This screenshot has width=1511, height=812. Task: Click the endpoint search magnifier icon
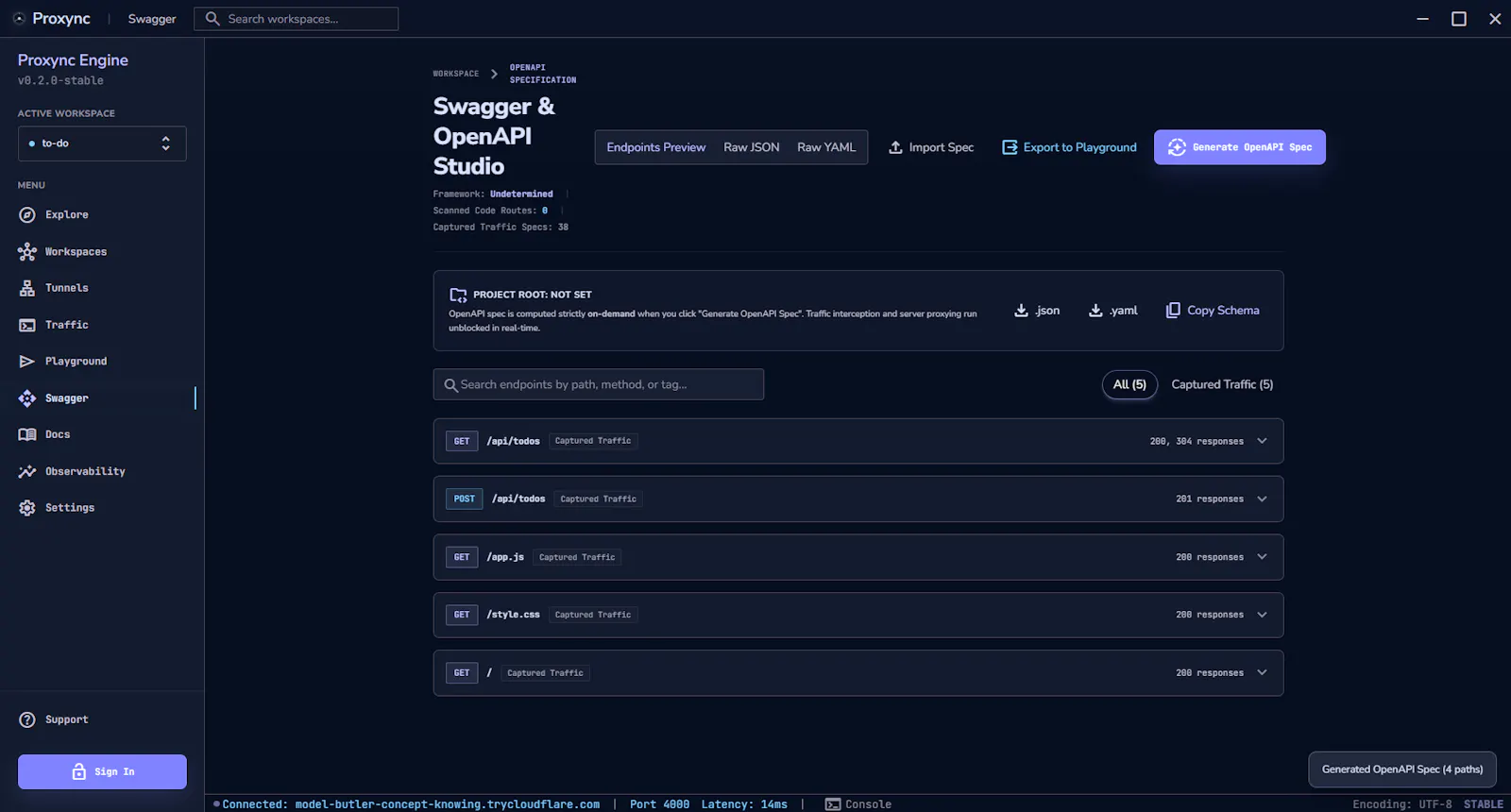(450, 385)
